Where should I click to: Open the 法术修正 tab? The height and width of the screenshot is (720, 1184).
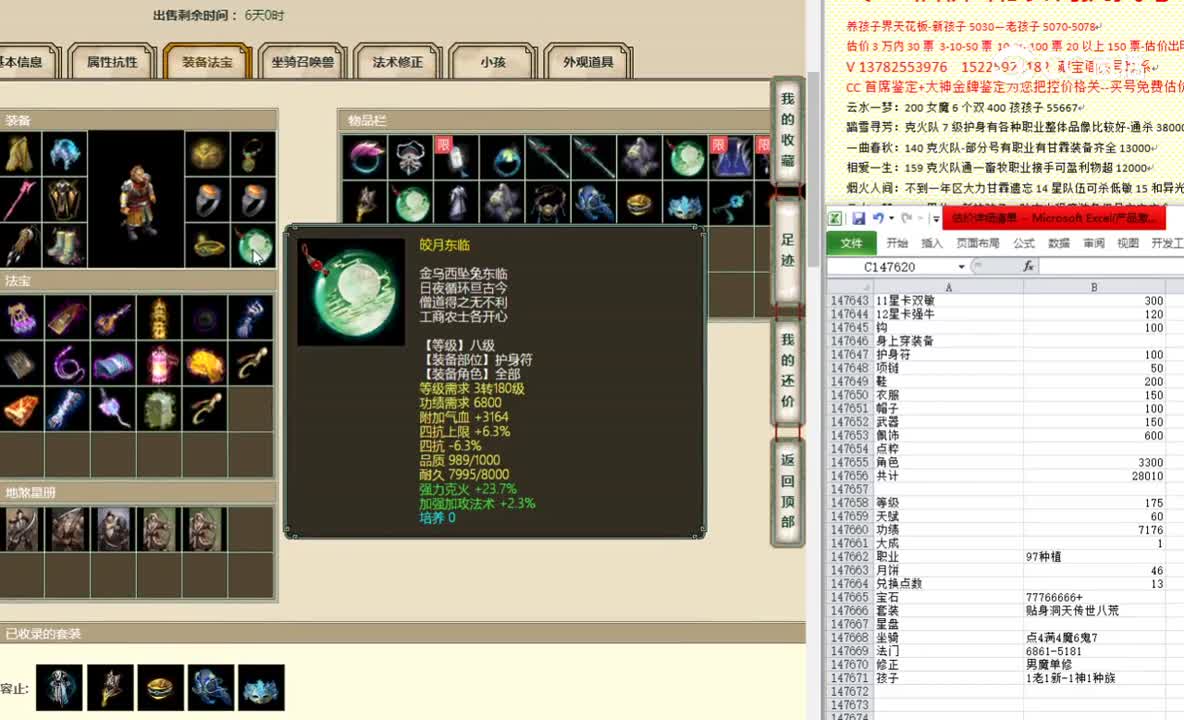point(397,62)
